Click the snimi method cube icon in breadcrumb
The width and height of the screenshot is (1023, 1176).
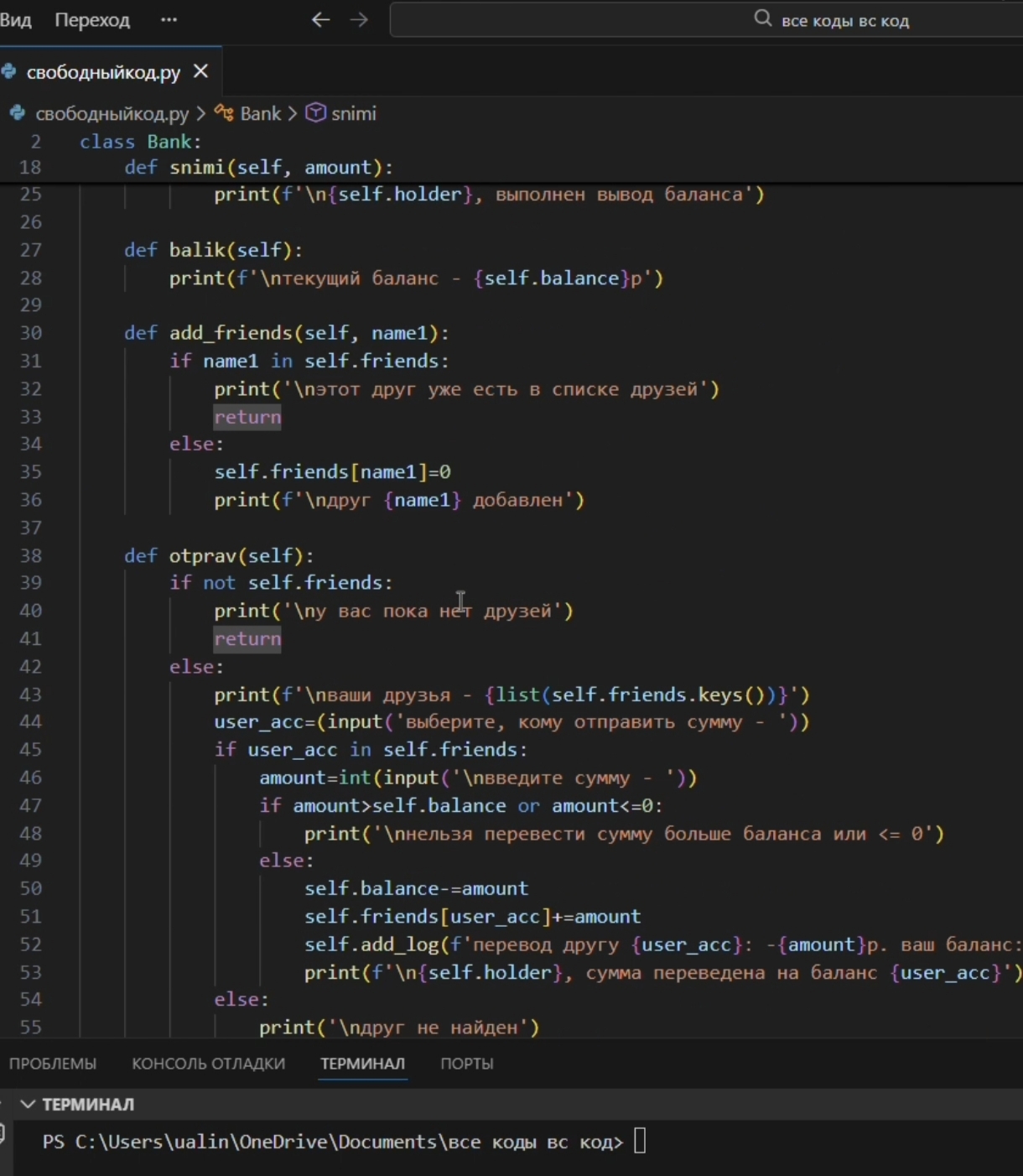pyautogui.click(x=315, y=113)
